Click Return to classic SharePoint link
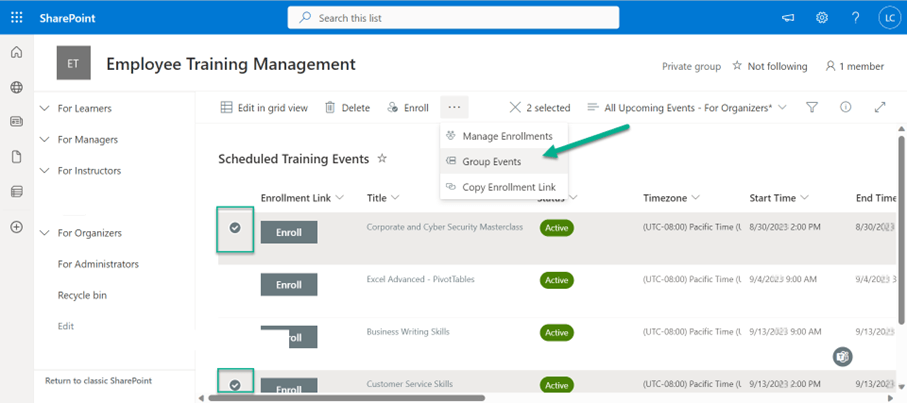The height and width of the screenshot is (403, 907). click(99, 380)
